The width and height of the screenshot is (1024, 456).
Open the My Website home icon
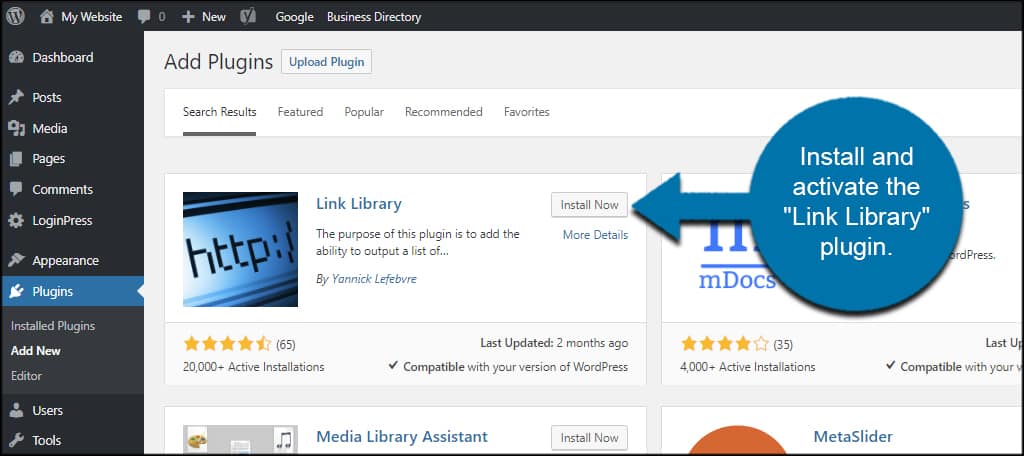[46, 17]
